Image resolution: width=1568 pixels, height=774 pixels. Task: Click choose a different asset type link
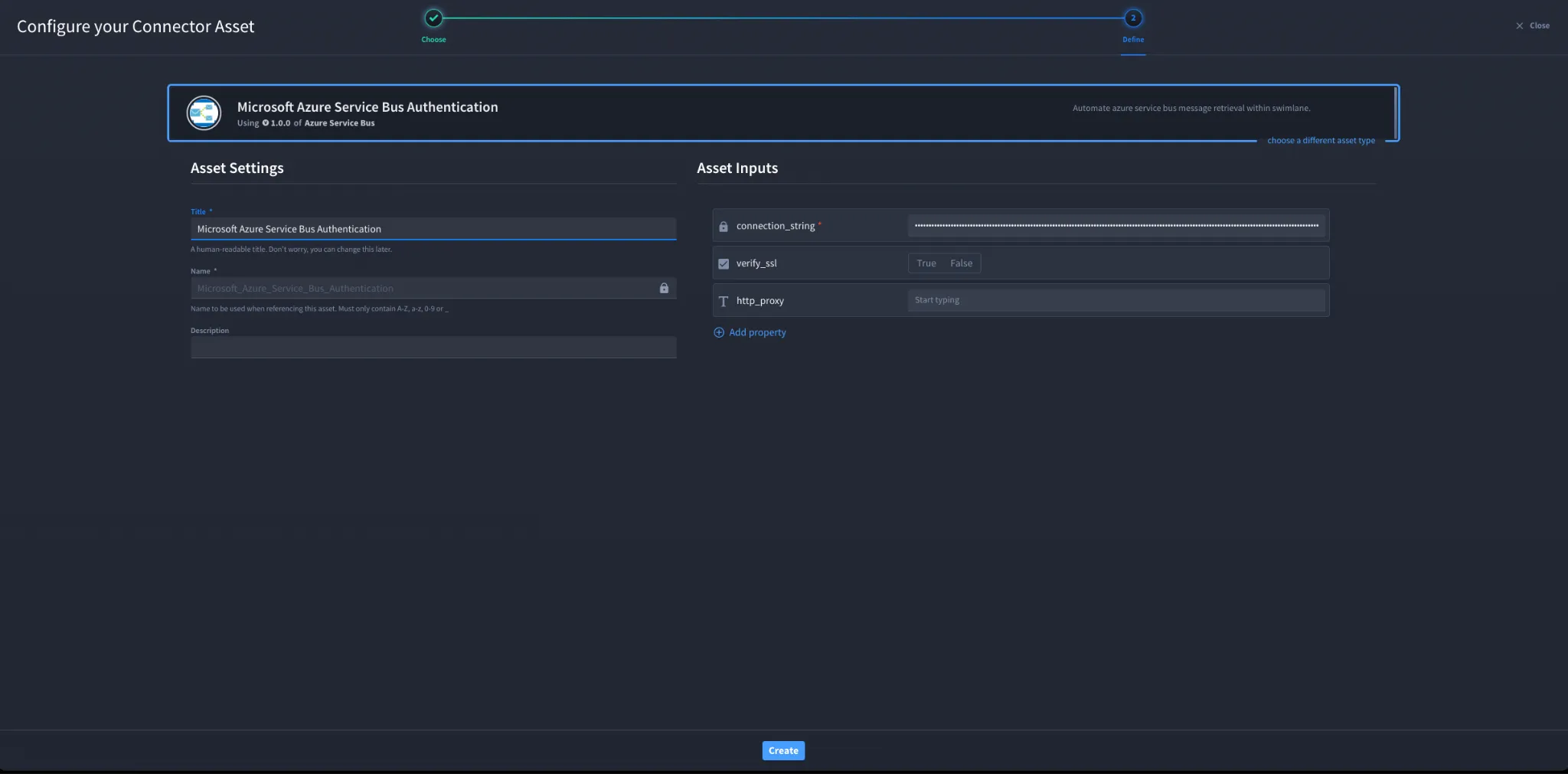1321,140
